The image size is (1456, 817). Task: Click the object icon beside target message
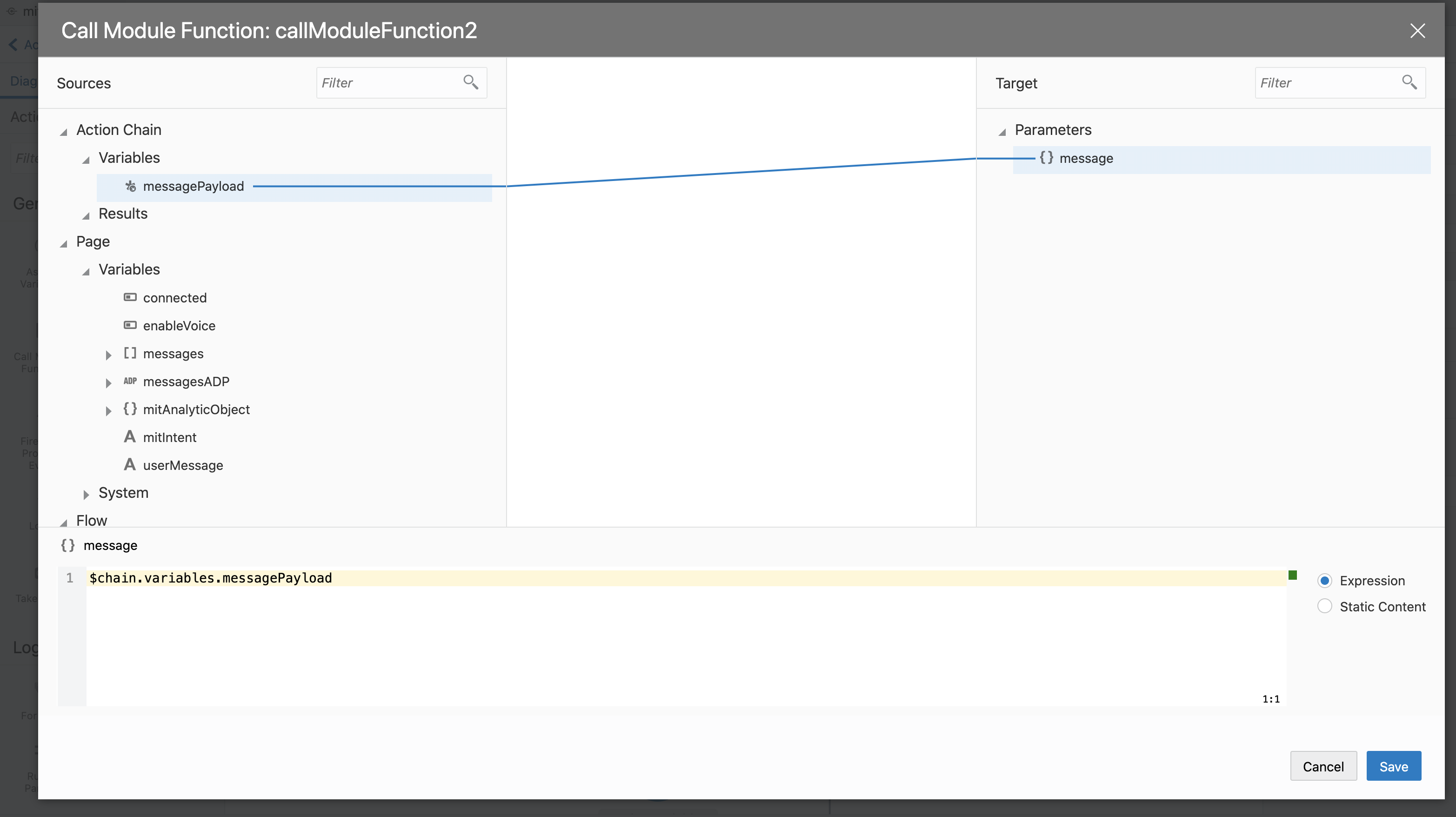pos(1046,158)
